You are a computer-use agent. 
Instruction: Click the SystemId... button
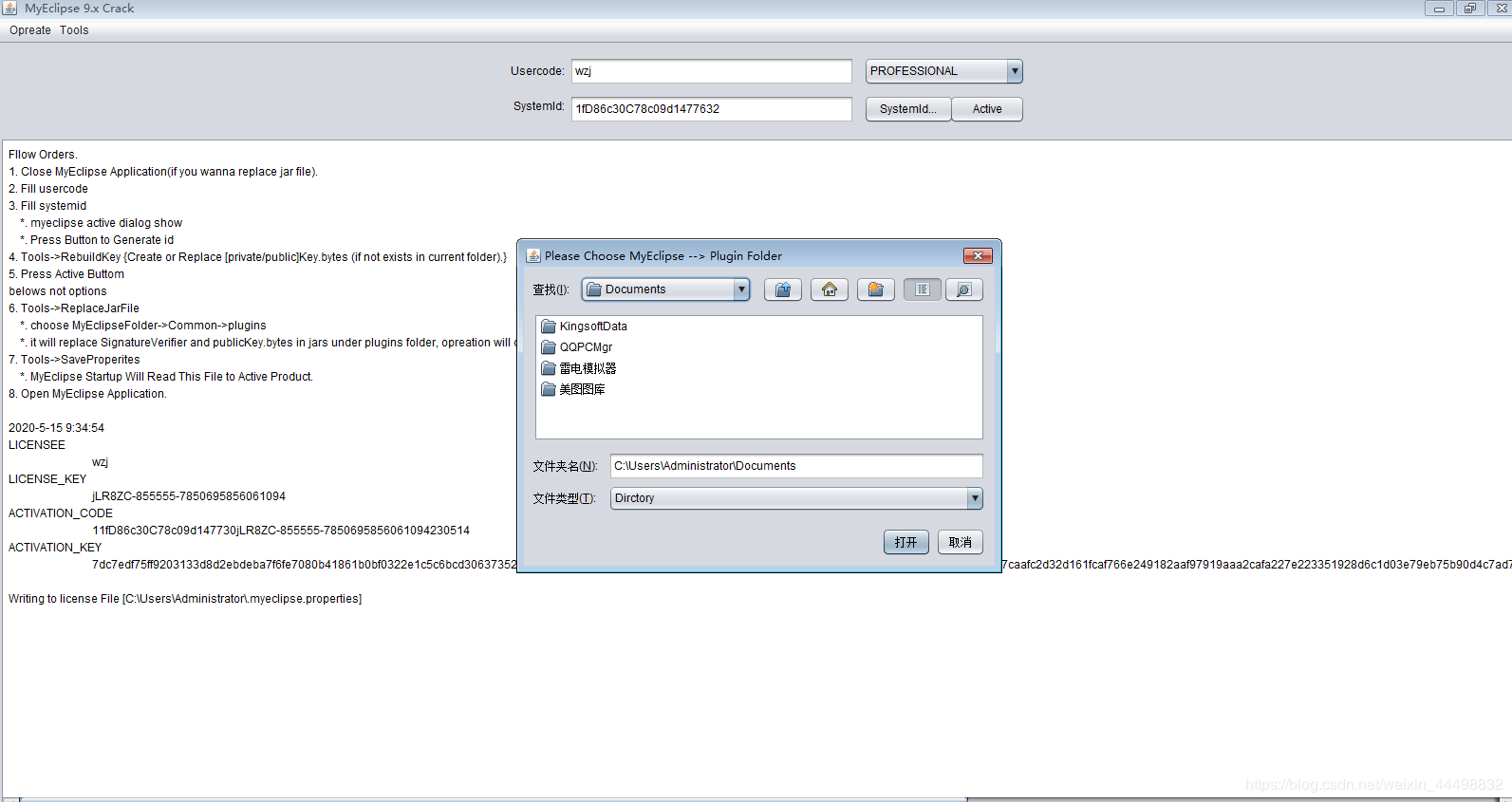pyautogui.click(x=908, y=109)
